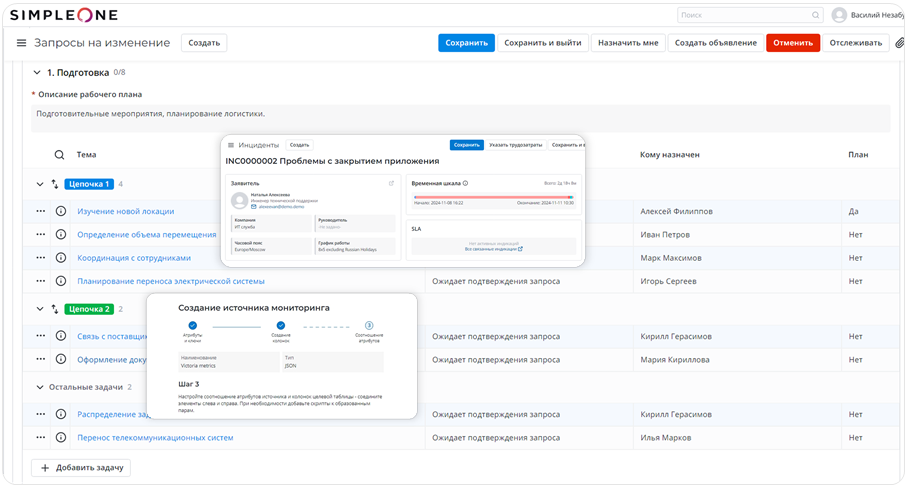
Task: Click the SimpleOne logo
Action: (x=64, y=15)
